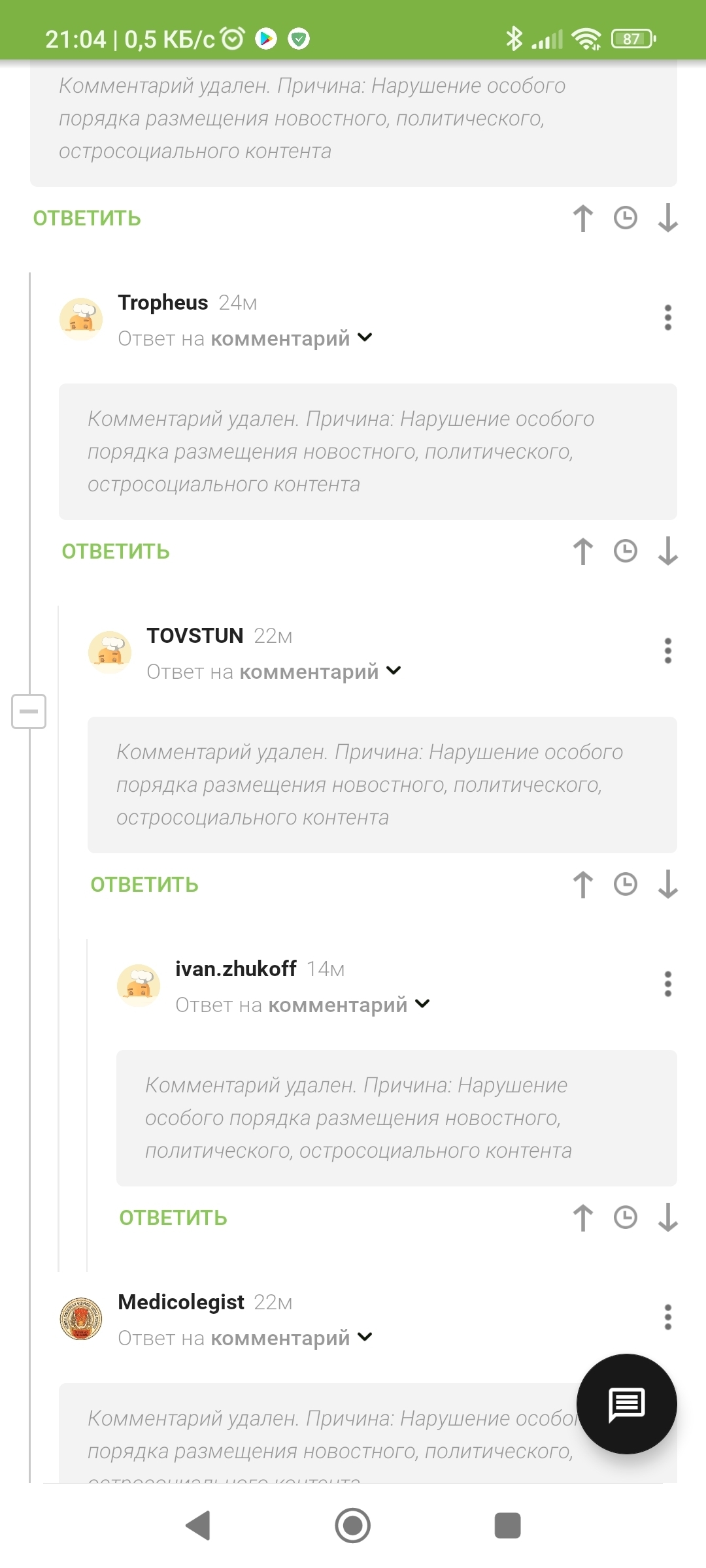This screenshot has height=1568, width=706.
Task: Open the username link ivan.zhukoff
Action: click(236, 969)
